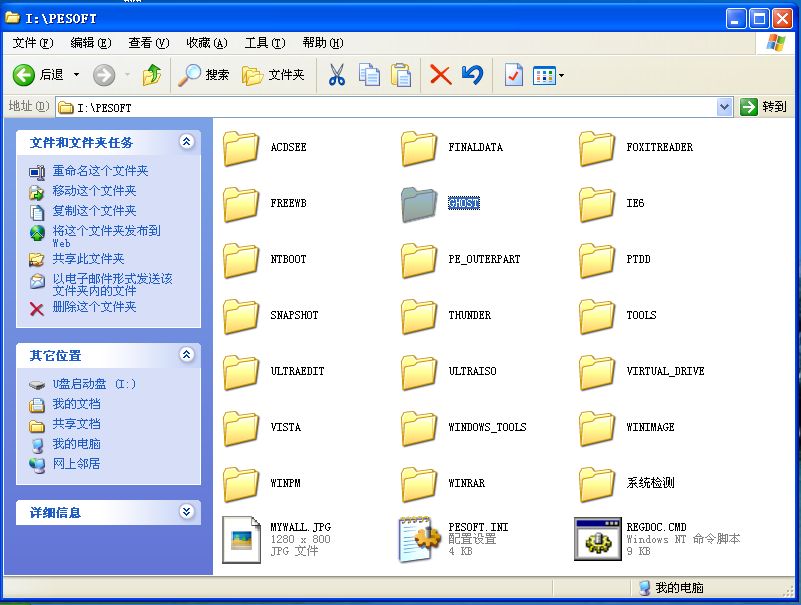The image size is (801, 605).
Task: Click 共享此文件夹 link
Action: pos(88,259)
